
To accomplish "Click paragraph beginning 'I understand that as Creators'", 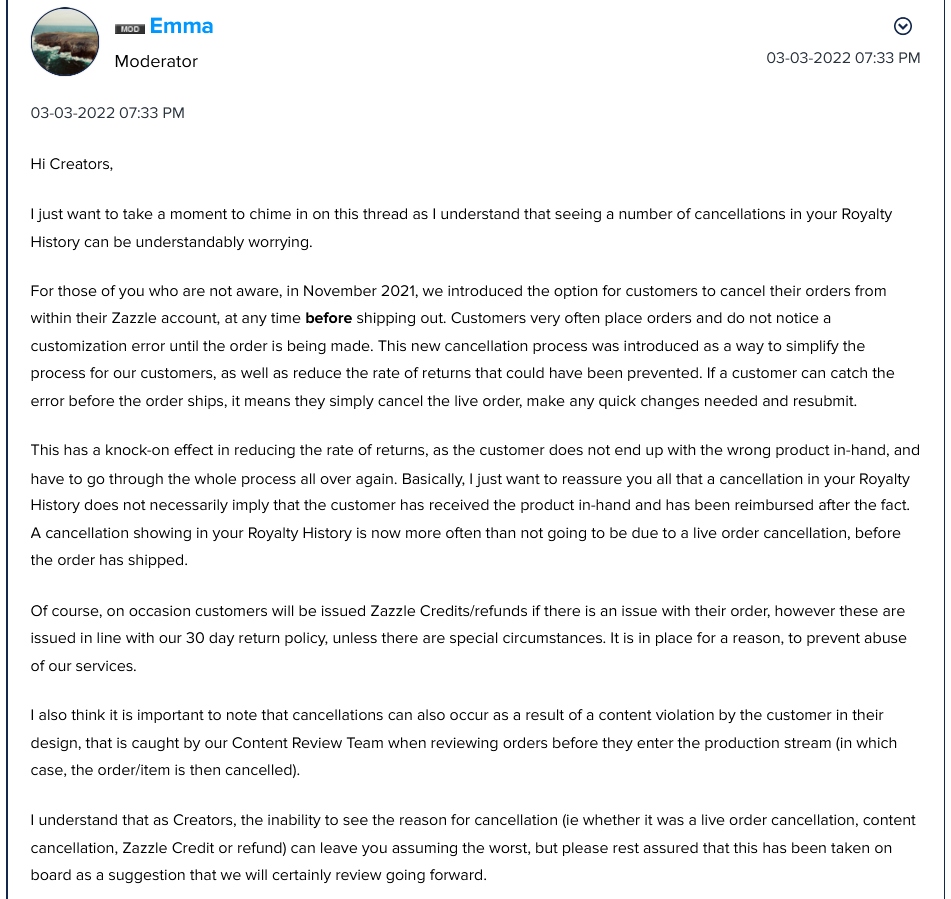I will (473, 847).
